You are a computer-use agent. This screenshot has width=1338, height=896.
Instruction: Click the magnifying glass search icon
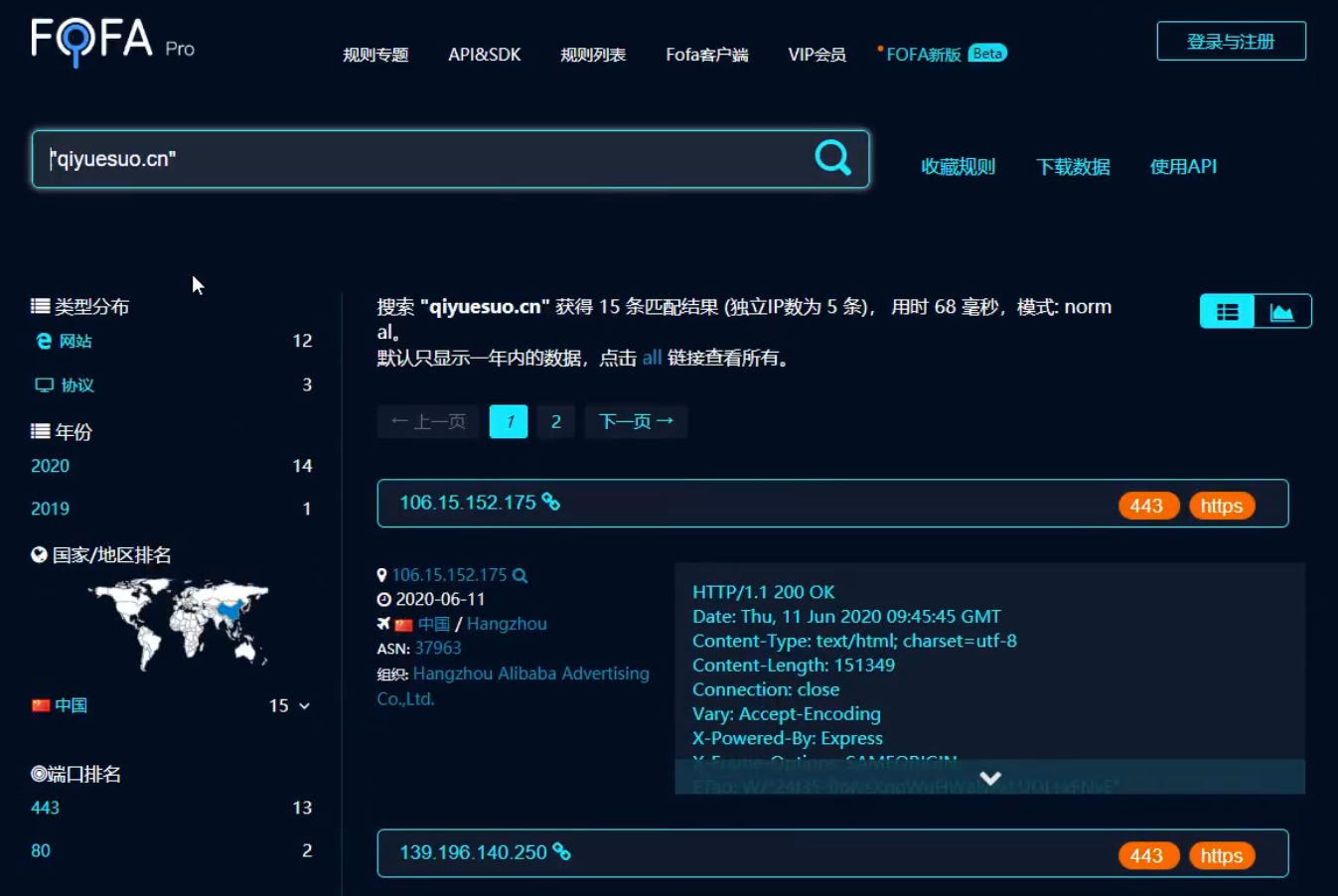(832, 157)
